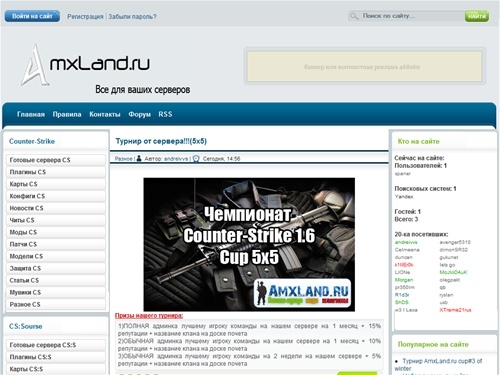Open 'Читы CS' category
This screenshot has height=375, width=500.
(x=56, y=220)
